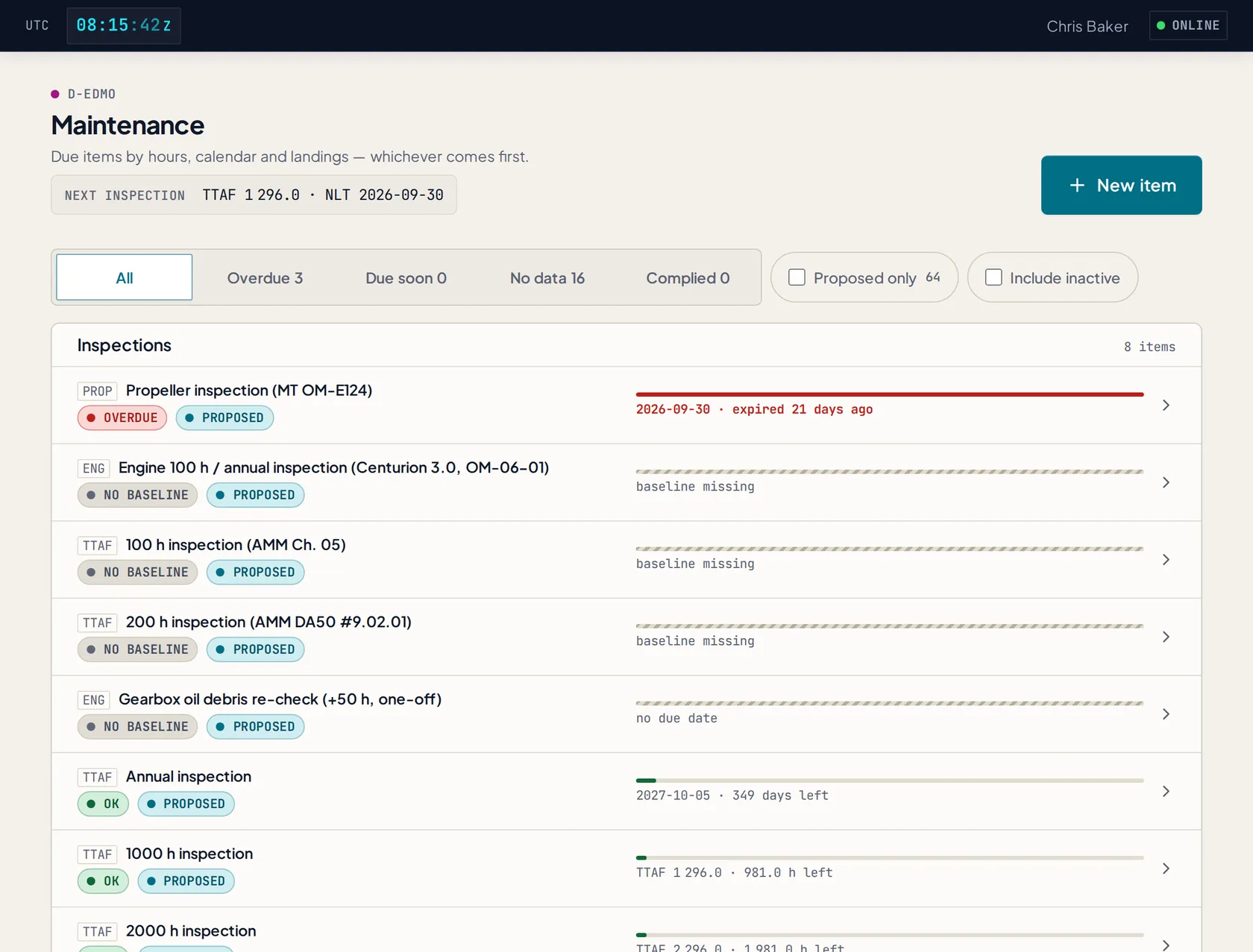Expand the Annual inspection row chevron

(1166, 791)
